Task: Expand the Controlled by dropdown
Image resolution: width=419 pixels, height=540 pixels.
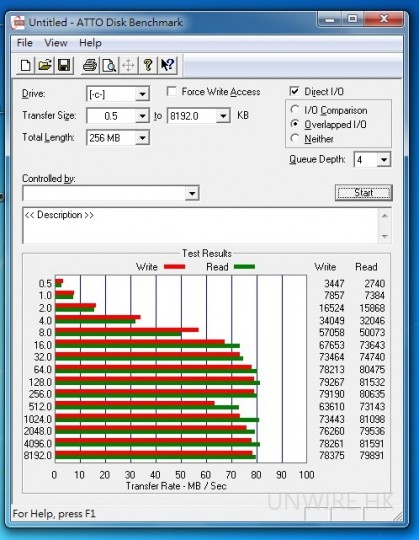Action: [x=192, y=193]
